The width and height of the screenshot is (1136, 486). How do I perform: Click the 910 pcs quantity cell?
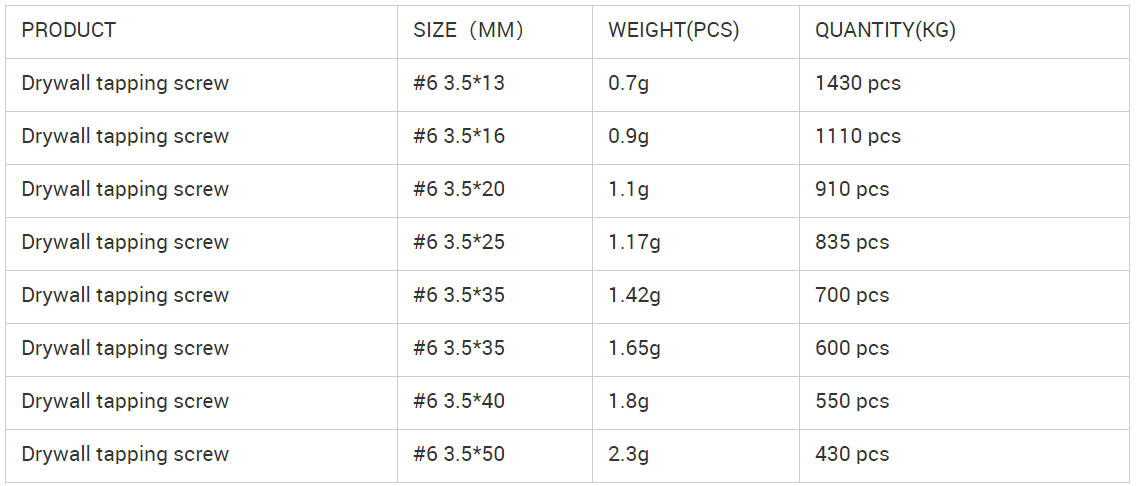tap(851, 189)
